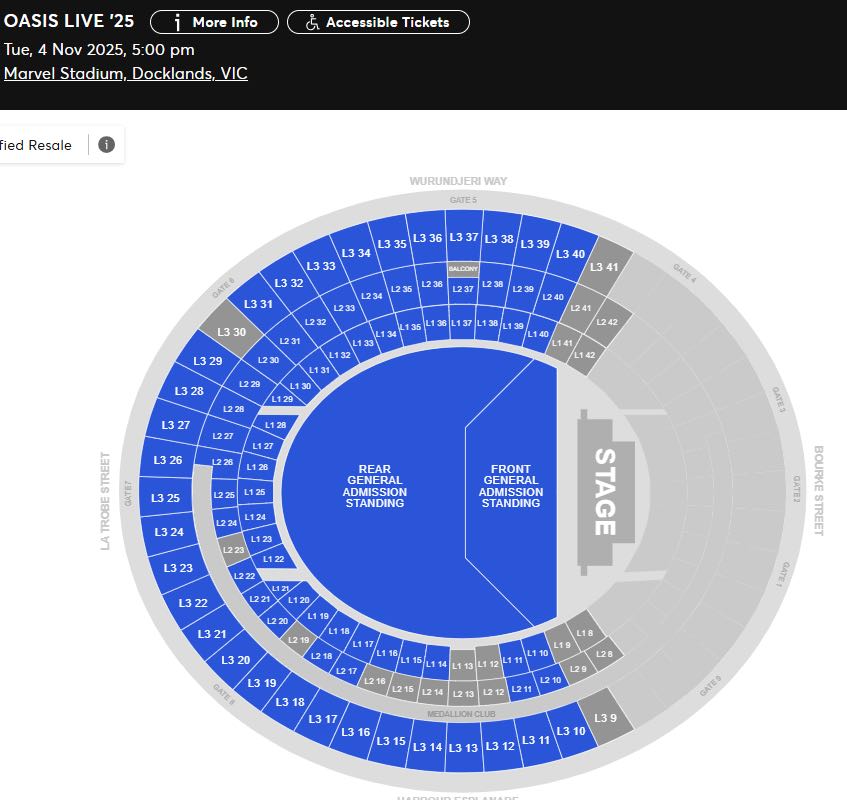Image resolution: width=847 pixels, height=800 pixels.
Task: Select section L3 25 near La Trobe Street
Action: pos(166,498)
